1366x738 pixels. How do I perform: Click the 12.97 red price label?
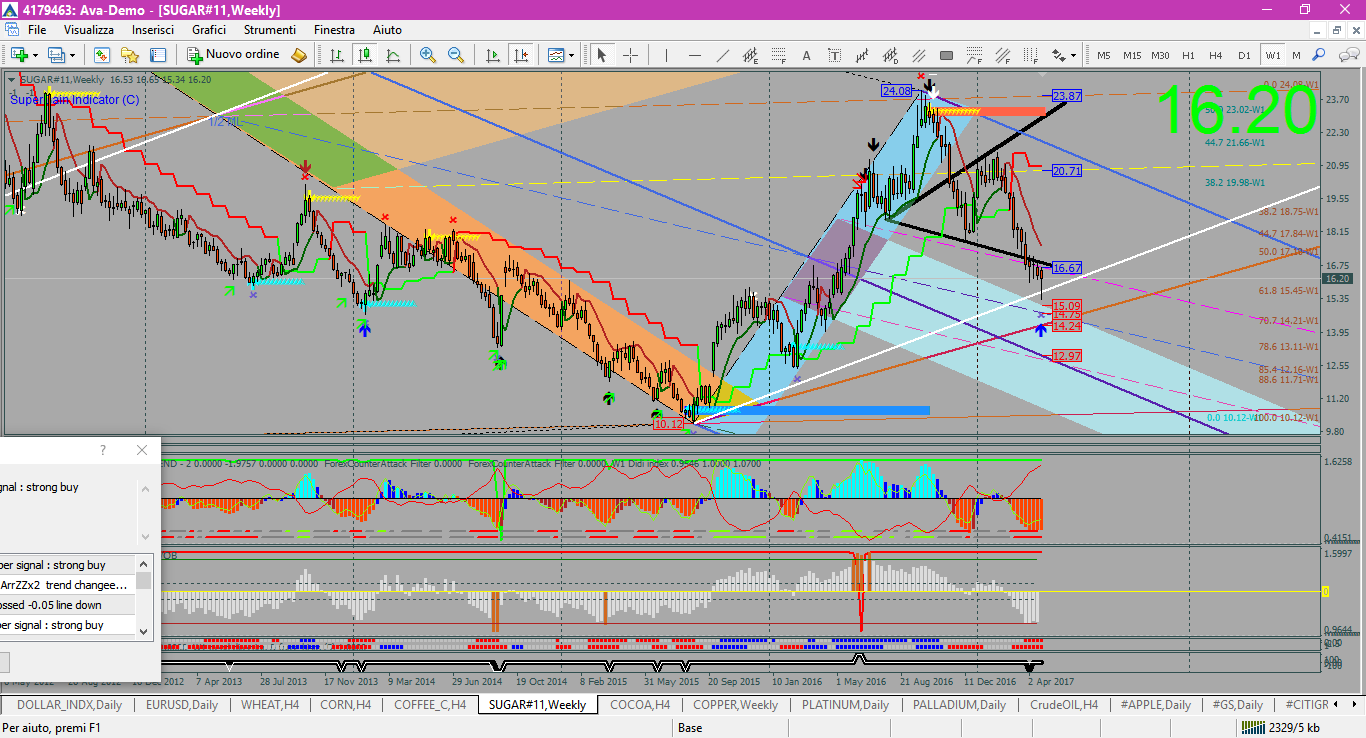[x=1067, y=356]
